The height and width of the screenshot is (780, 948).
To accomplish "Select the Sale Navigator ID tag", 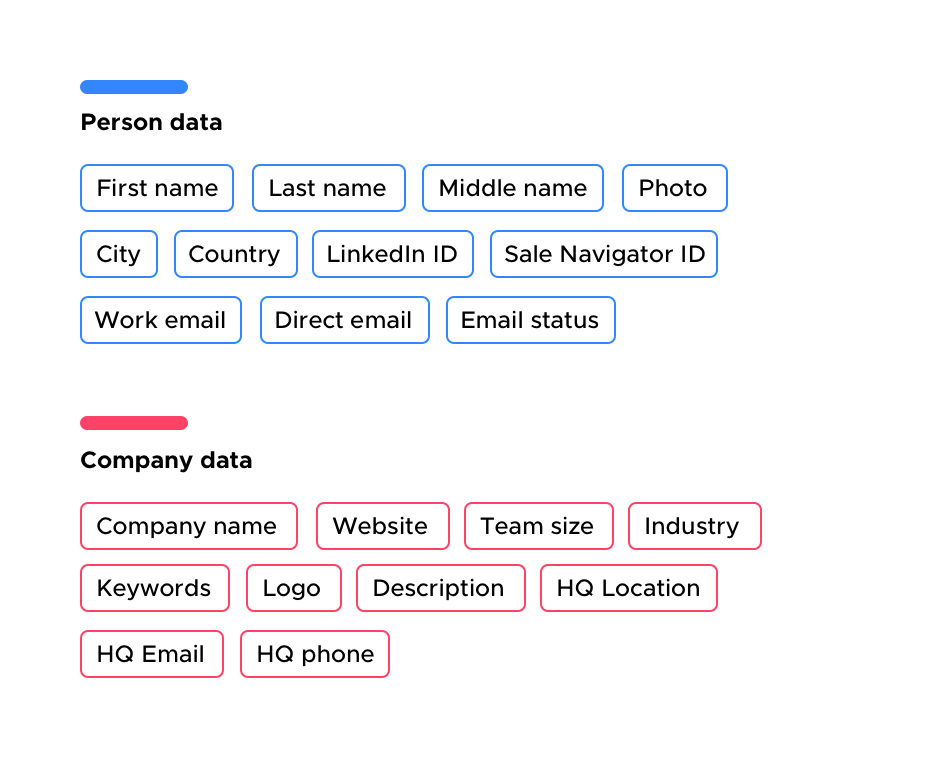I will tap(604, 254).
